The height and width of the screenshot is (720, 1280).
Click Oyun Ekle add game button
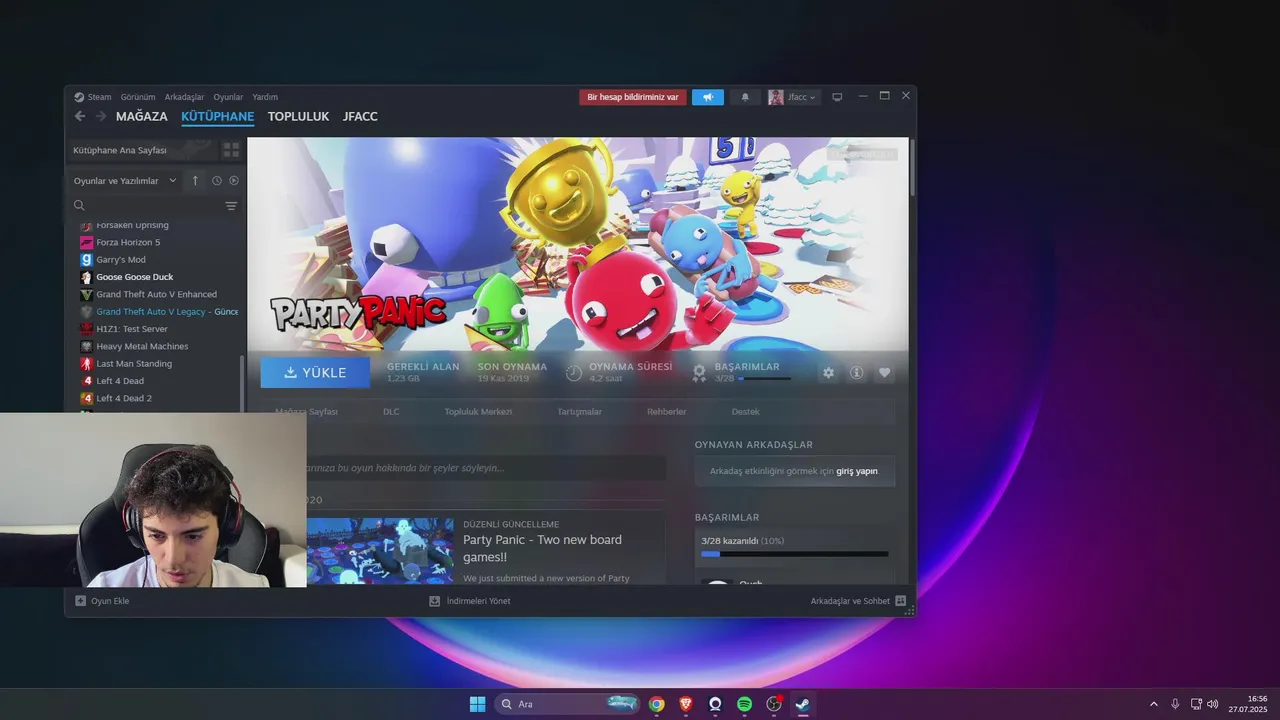pyautogui.click(x=102, y=601)
